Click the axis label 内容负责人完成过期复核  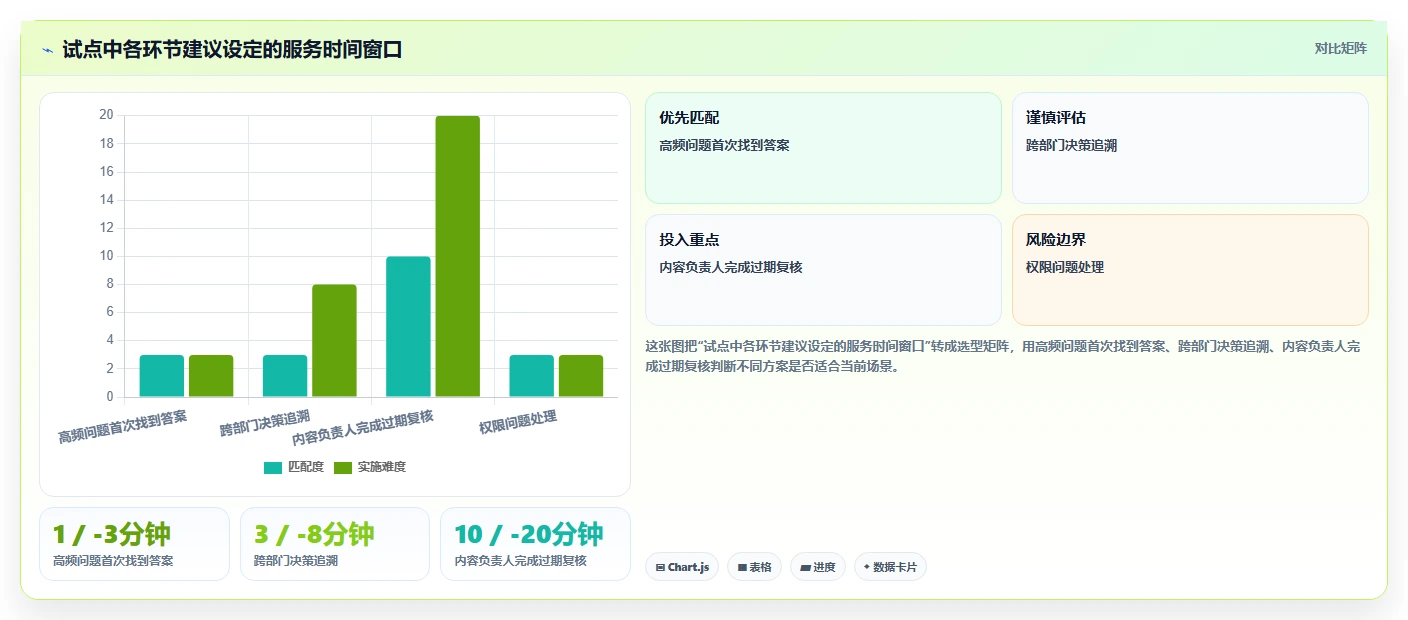coord(363,428)
